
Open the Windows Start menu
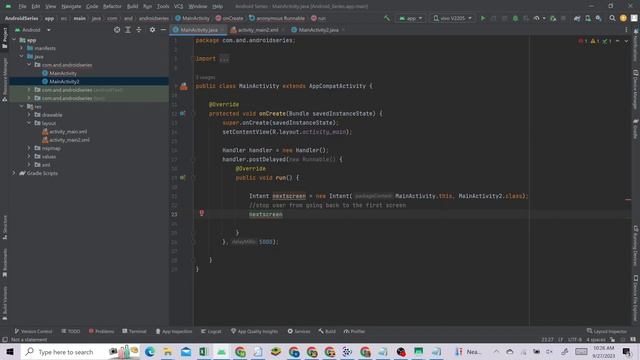pyautogui.click(x=9, y=351)
